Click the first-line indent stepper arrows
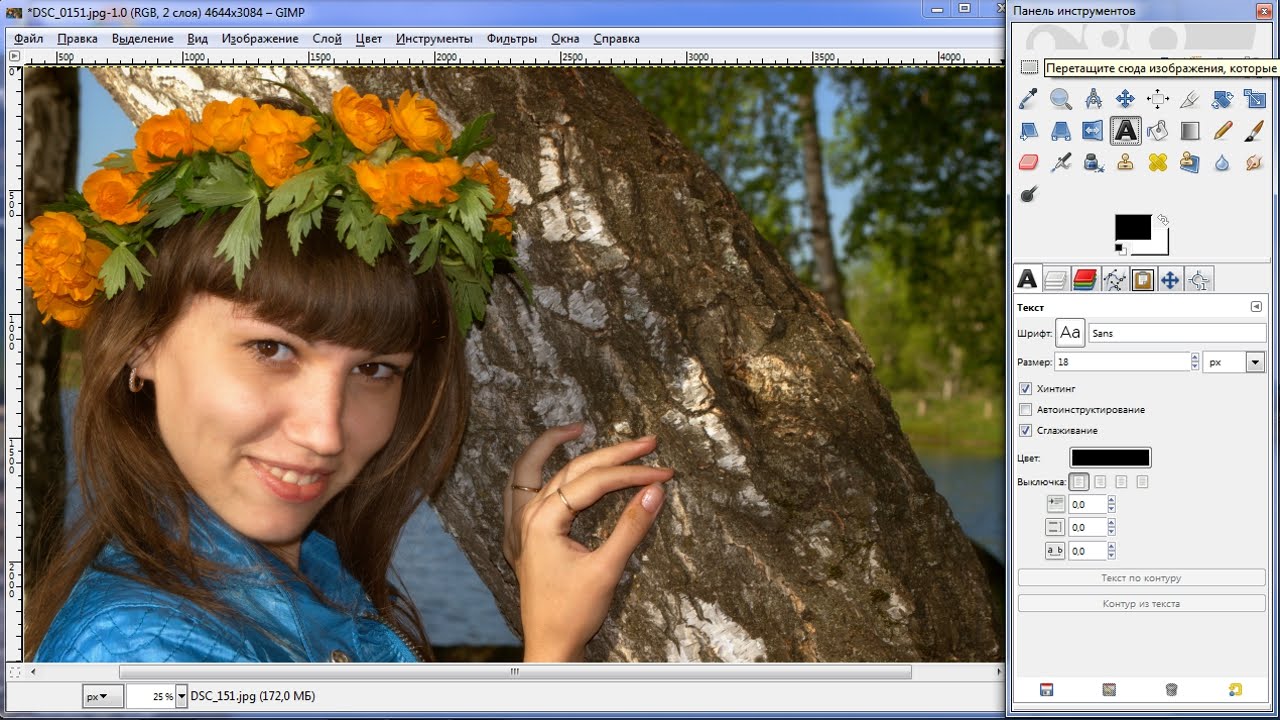The width and height of the screenshot is (1280, 720). pos(1111,505)
